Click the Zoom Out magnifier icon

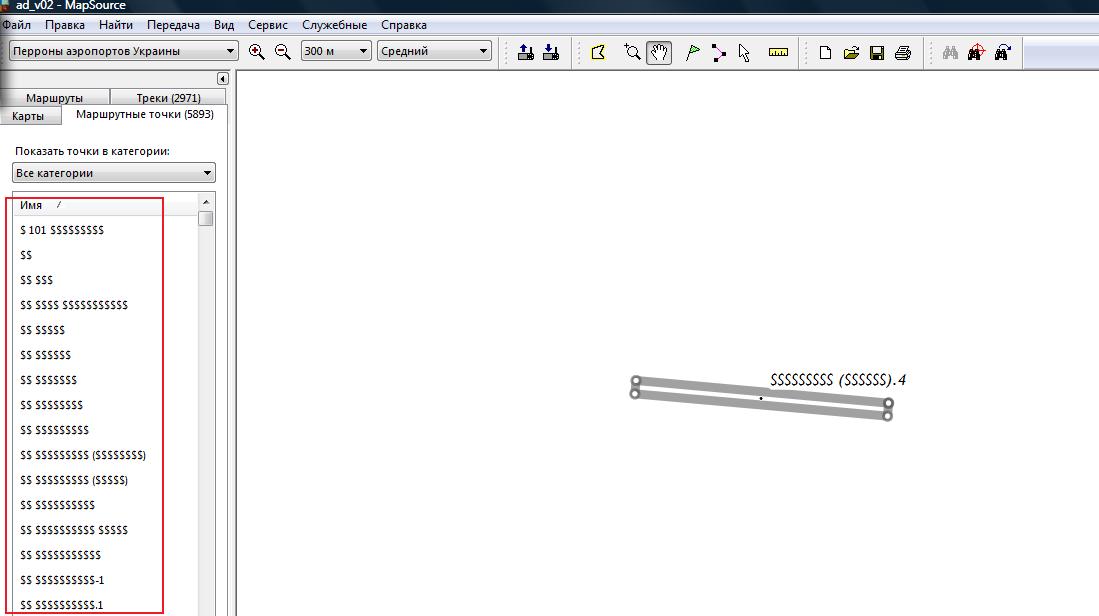coord(282,52)
